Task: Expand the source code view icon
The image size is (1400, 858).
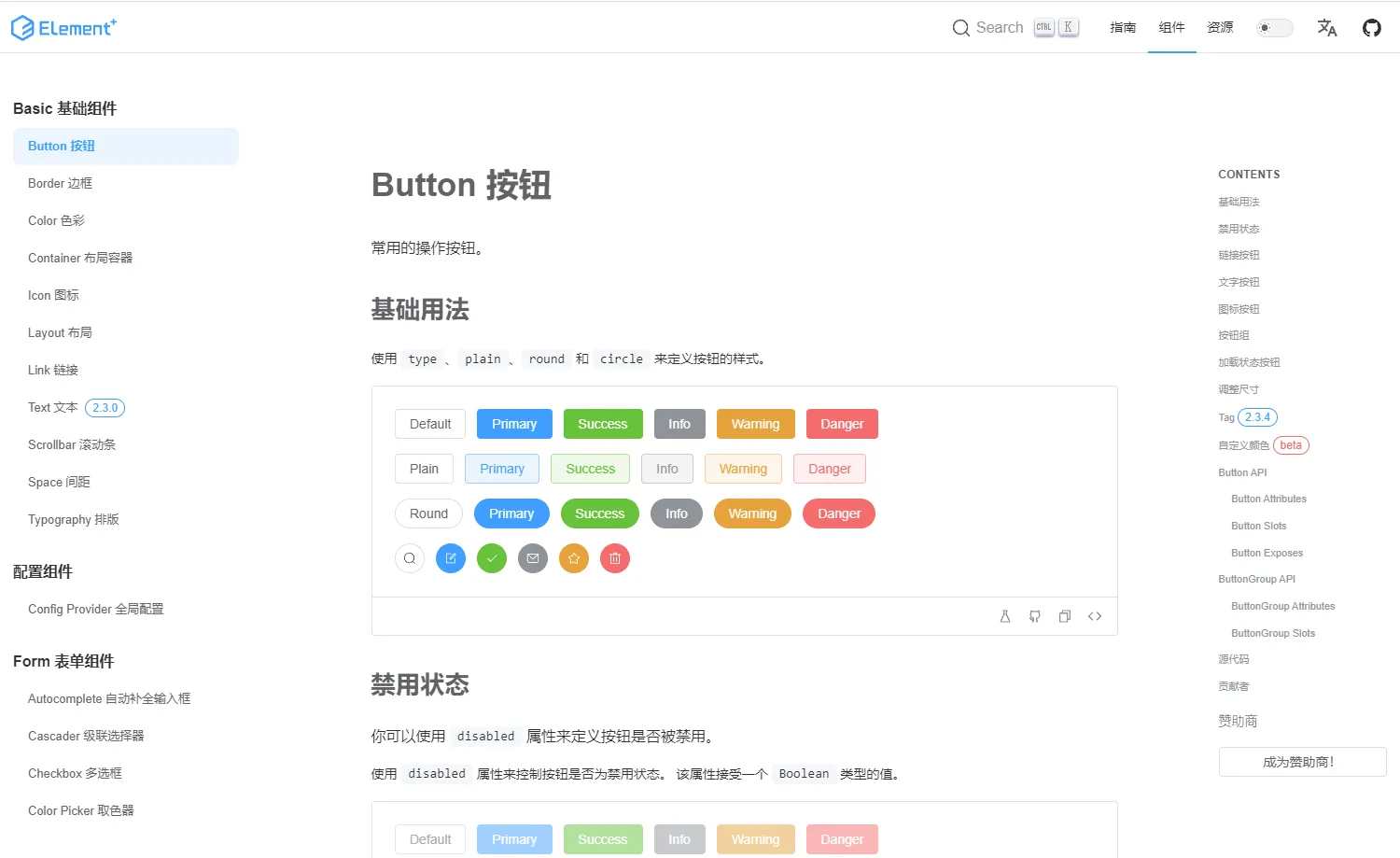Action: click(1095, 616)
